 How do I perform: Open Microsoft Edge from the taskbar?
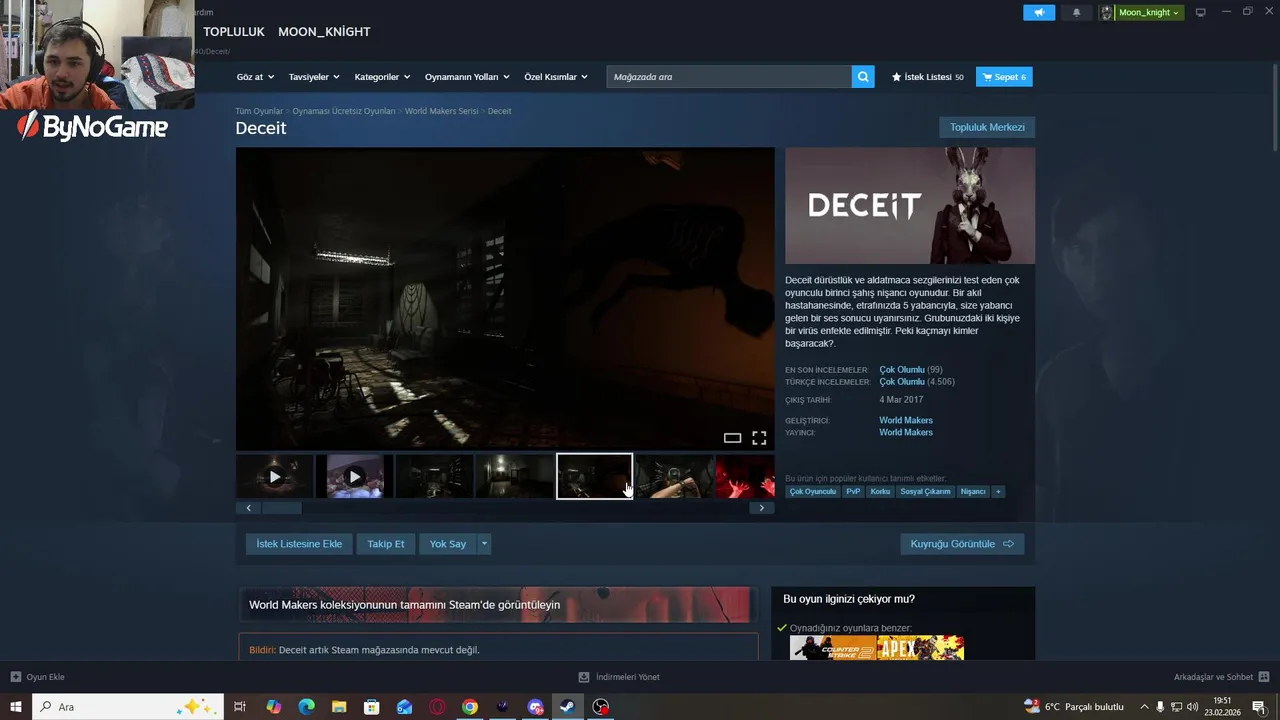tap(306, 707)
